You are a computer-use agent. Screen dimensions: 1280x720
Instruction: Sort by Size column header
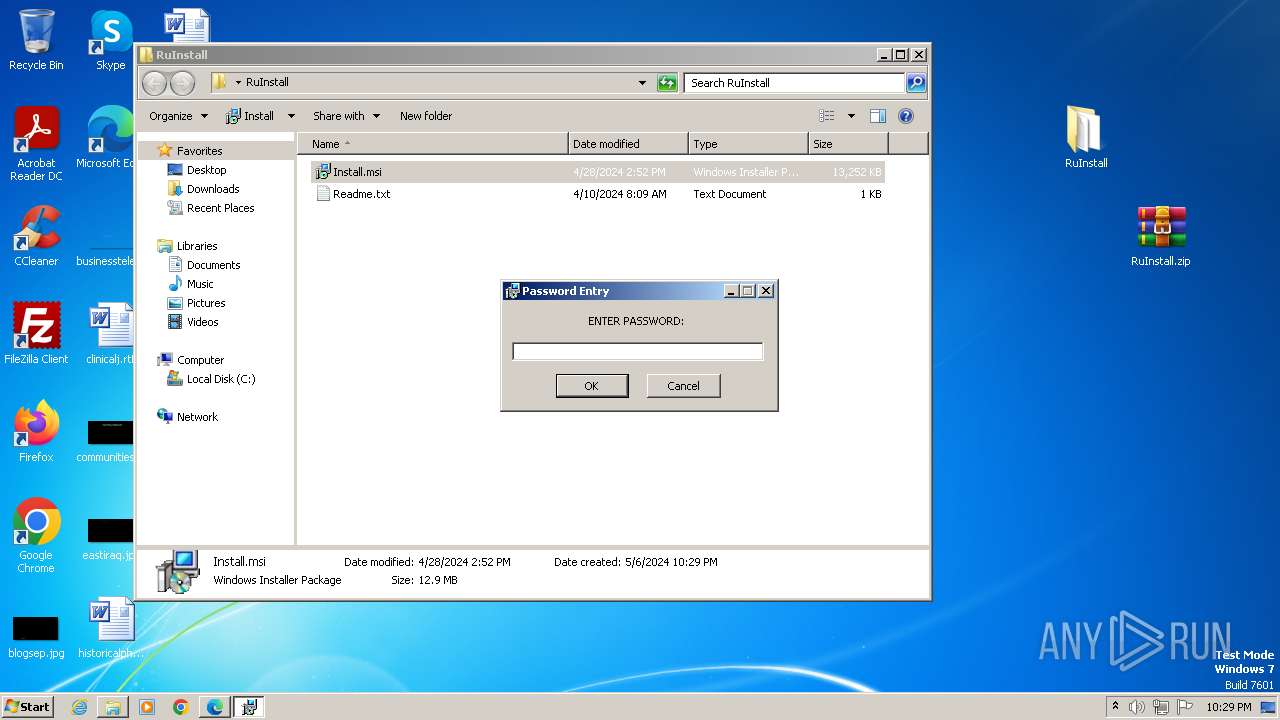tap(847, 144)
